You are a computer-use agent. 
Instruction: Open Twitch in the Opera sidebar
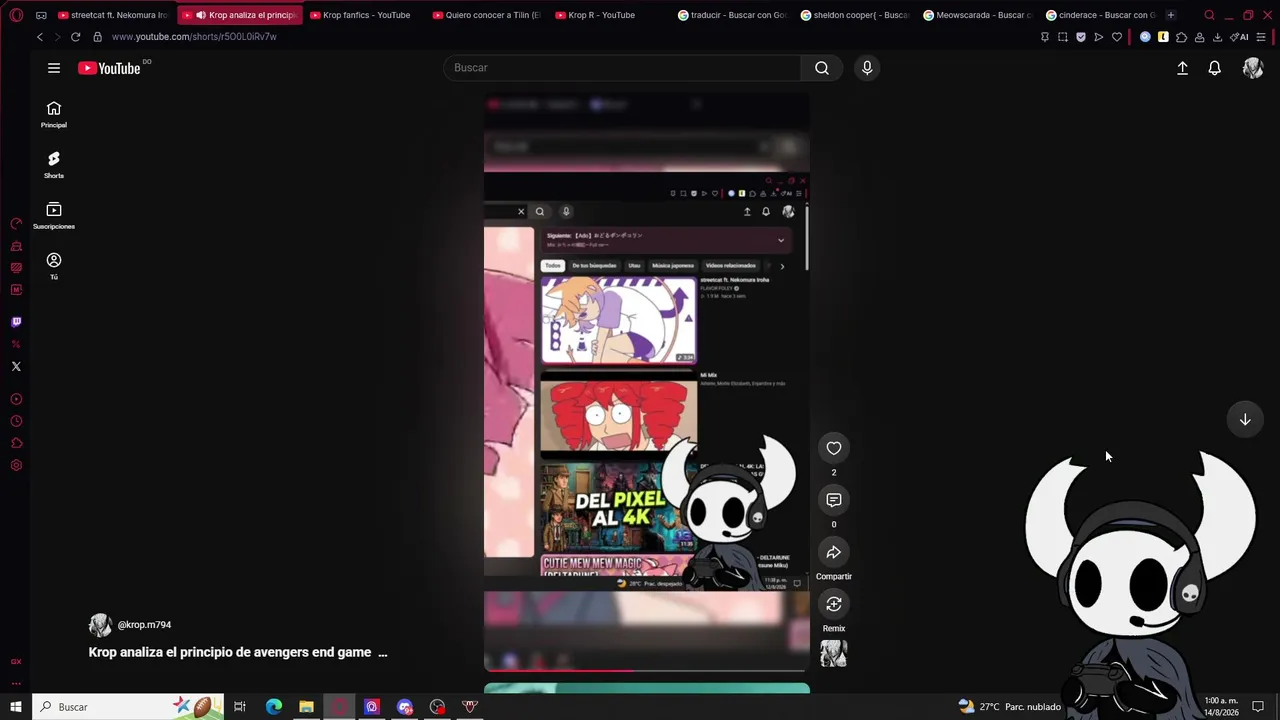point(16,322)
